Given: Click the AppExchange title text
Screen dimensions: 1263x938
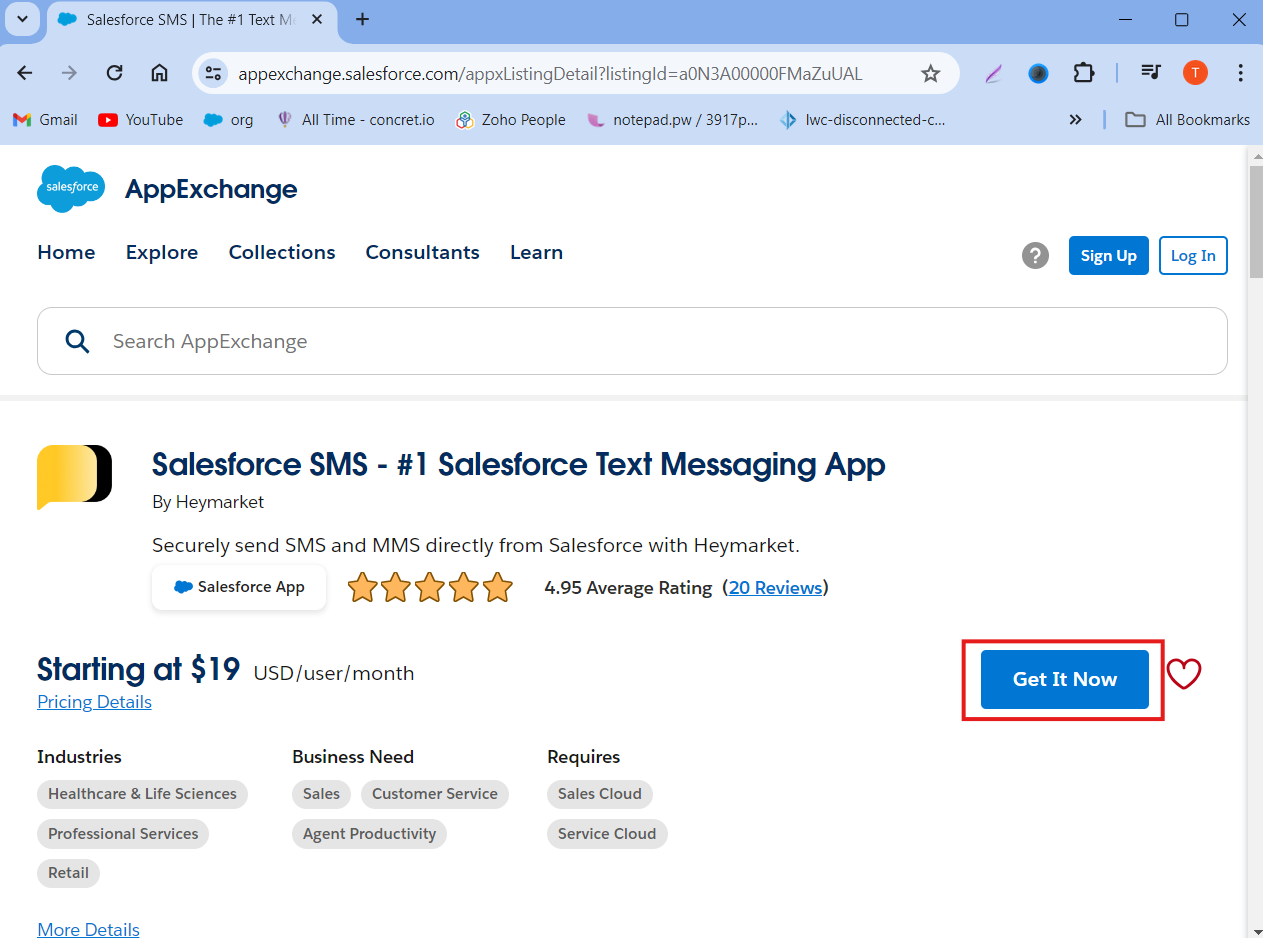Looking at the screenshot, I should click(211, 189).
